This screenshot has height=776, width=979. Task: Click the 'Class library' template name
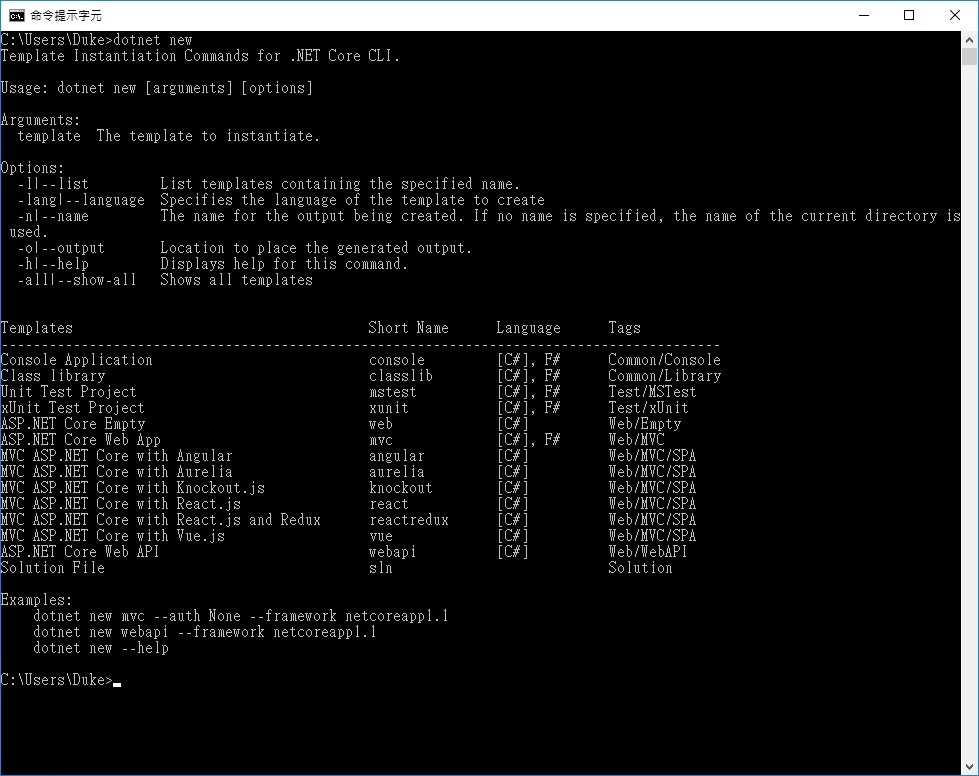(x=52, y=376)
